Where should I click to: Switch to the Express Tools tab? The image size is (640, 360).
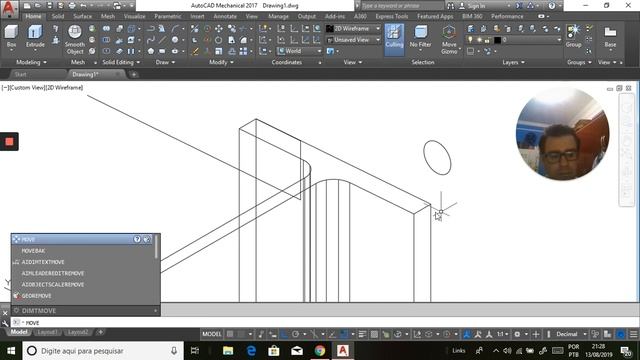pyautogui.click(x=392, y=16)
